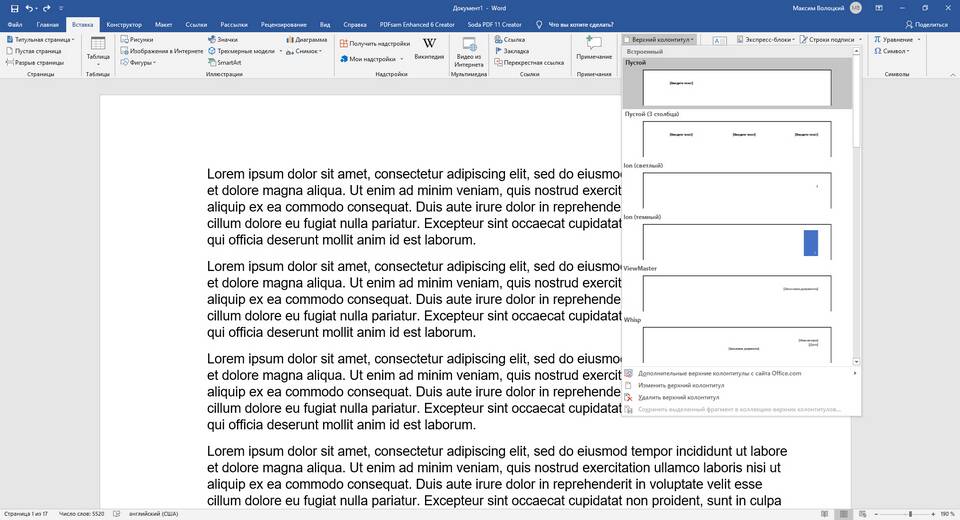The width and height of the screenshot is (960, 520).
Task: Click the Undo arrow icon
Action: (x=29, y=9)
